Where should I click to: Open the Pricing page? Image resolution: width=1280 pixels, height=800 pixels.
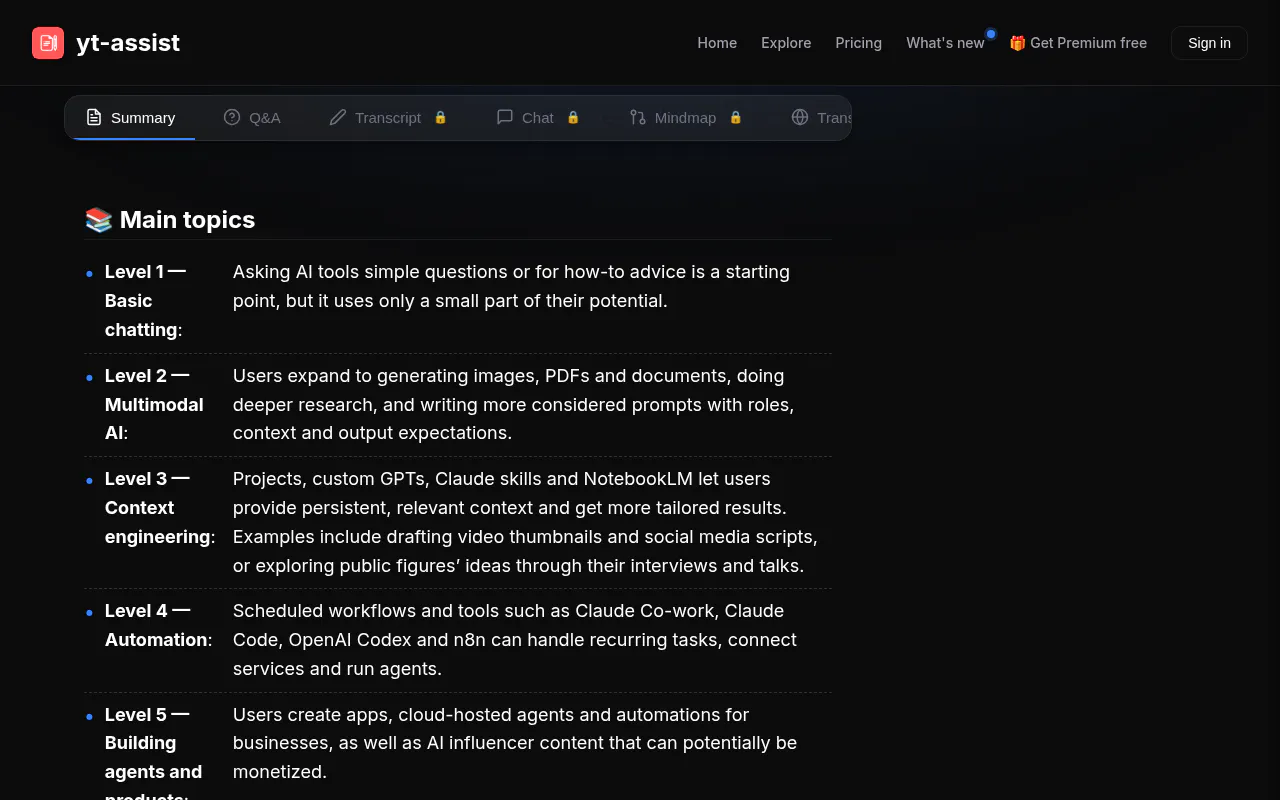pyautogui.click(x=859, y=43)
